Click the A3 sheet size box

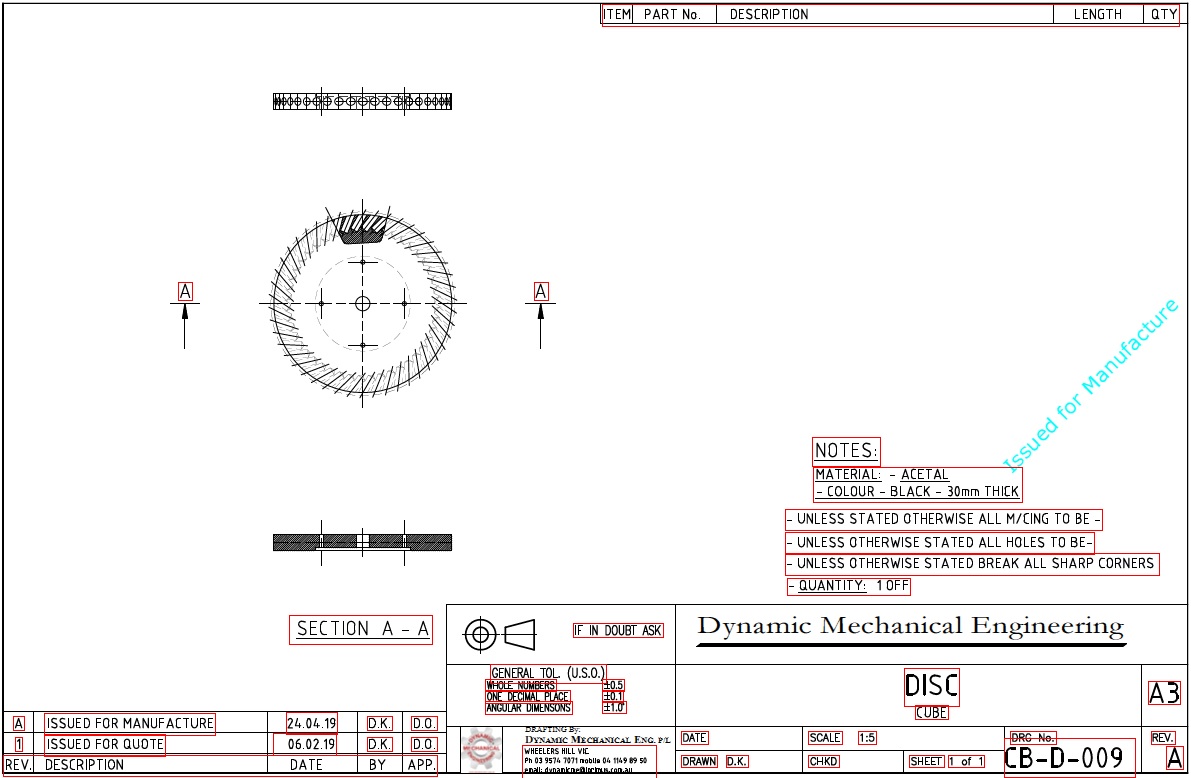(1164, 693)
